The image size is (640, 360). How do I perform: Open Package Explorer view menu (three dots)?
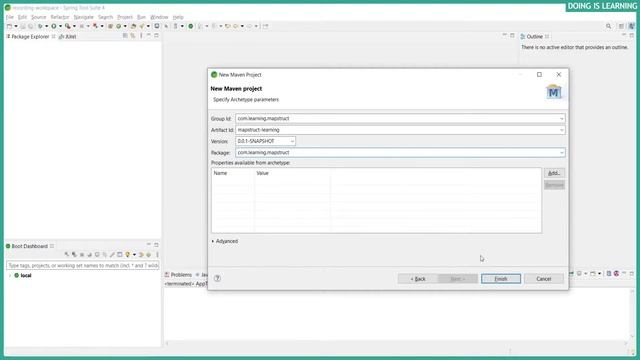(141, 36)
